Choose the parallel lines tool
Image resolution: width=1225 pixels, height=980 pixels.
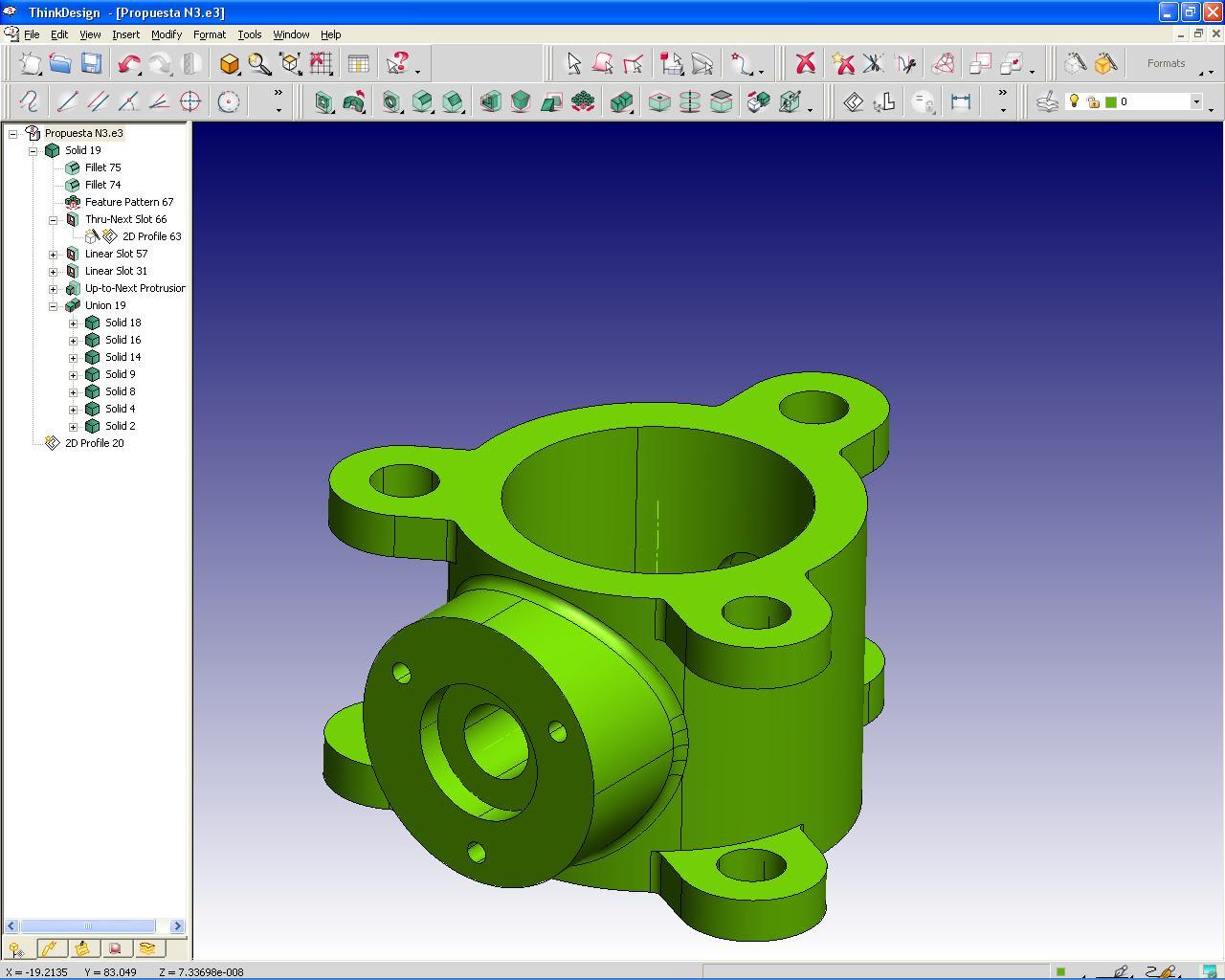(98, 101)
